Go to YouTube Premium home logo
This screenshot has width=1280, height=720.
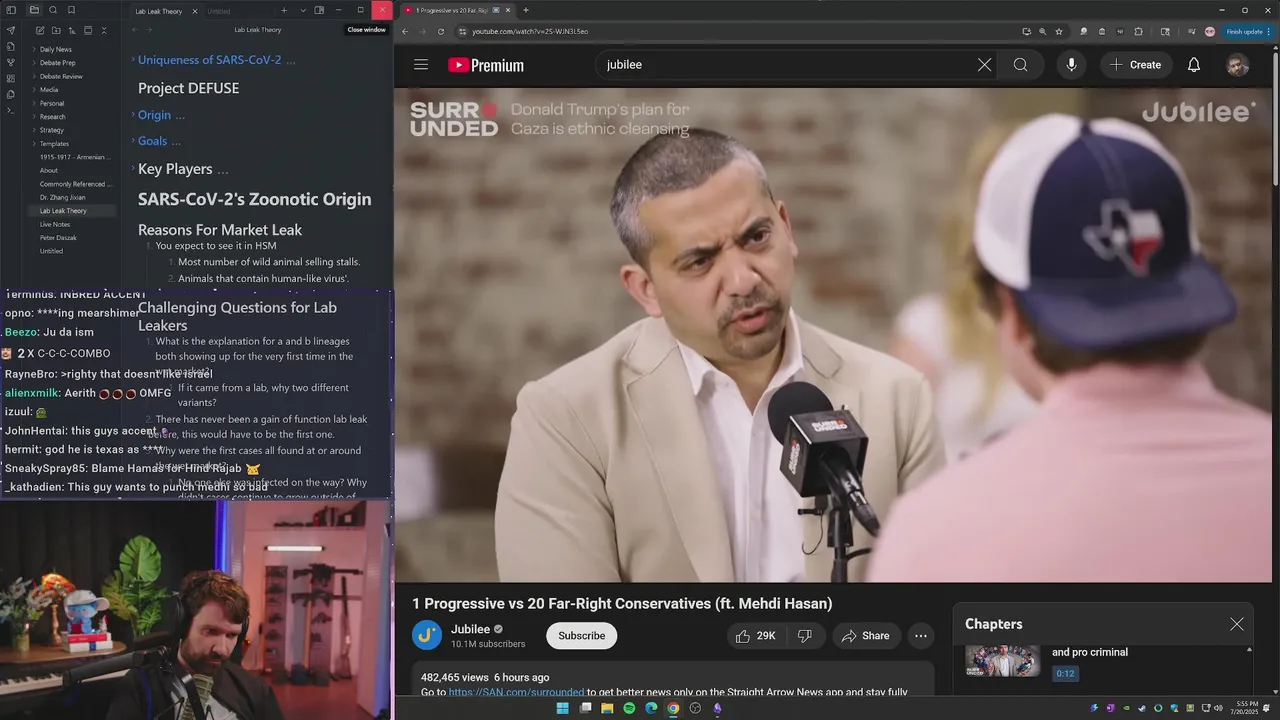tap(486, 65)
